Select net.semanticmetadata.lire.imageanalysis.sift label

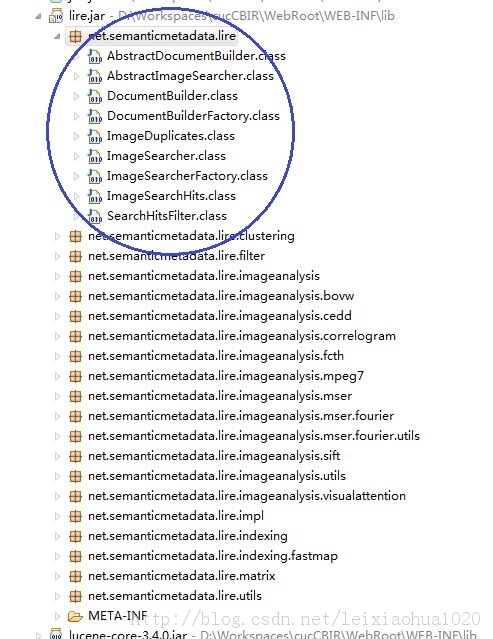[x=214, y=456]
